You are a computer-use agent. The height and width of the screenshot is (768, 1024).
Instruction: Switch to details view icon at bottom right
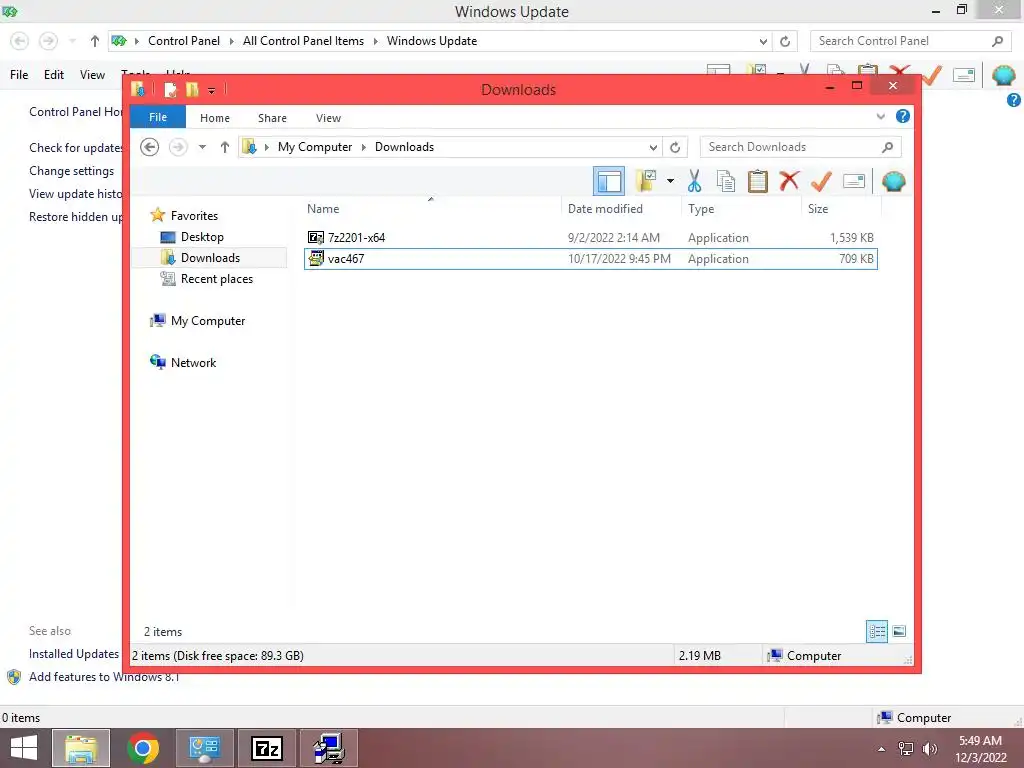pos(877,631)
